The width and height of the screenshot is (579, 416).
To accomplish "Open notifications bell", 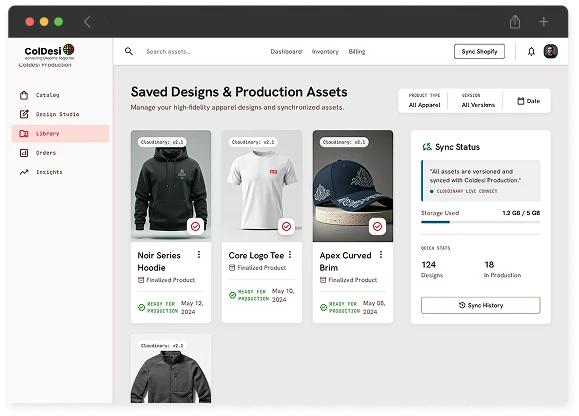I will pos(531,52).
